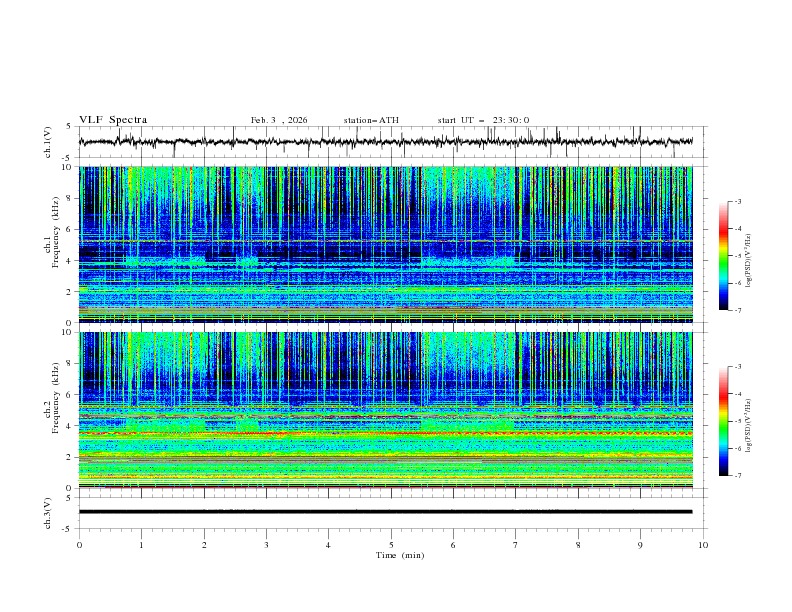Viewport: 792px width, 612px height.
Task: Select the date text "Feb. 3 , 2026"
Action: (279, 120)
